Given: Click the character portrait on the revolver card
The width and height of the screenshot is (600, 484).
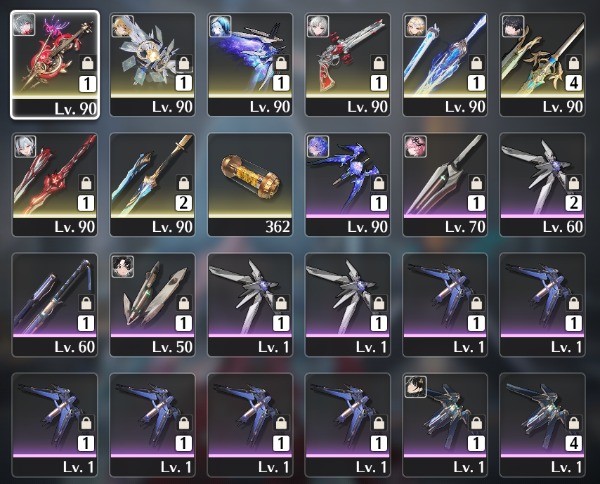Looking at the screenshot, I should pyautogui.click(x=318, y=26).
